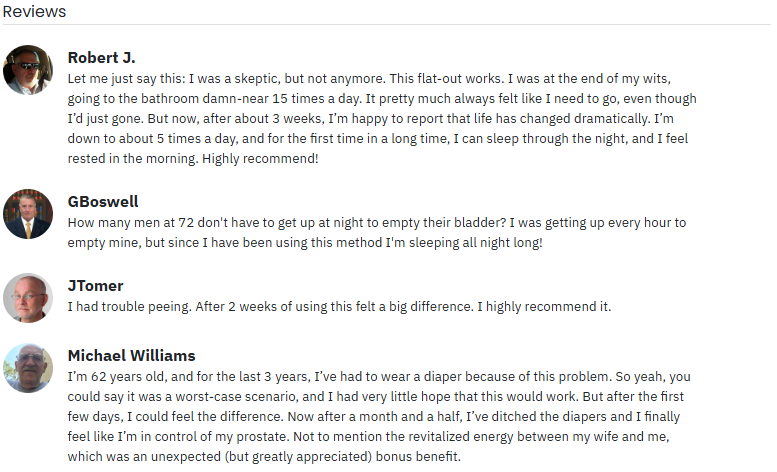This screenshot has height=472, width=777.
Task: Select line starting "How many men at 72"
Action: [377, 223]
